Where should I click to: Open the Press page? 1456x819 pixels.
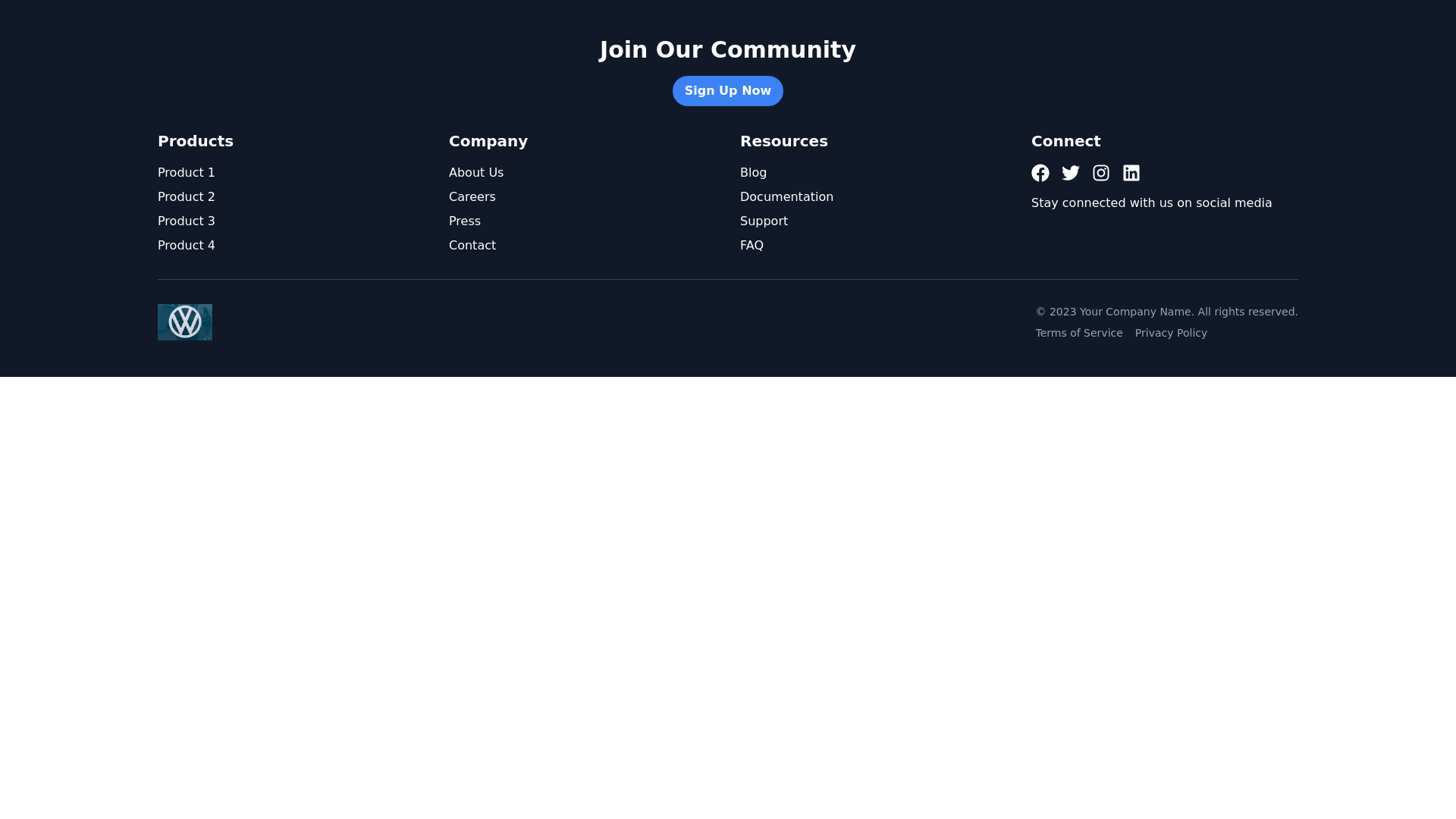pyautogui.click(x=464, y=221)
